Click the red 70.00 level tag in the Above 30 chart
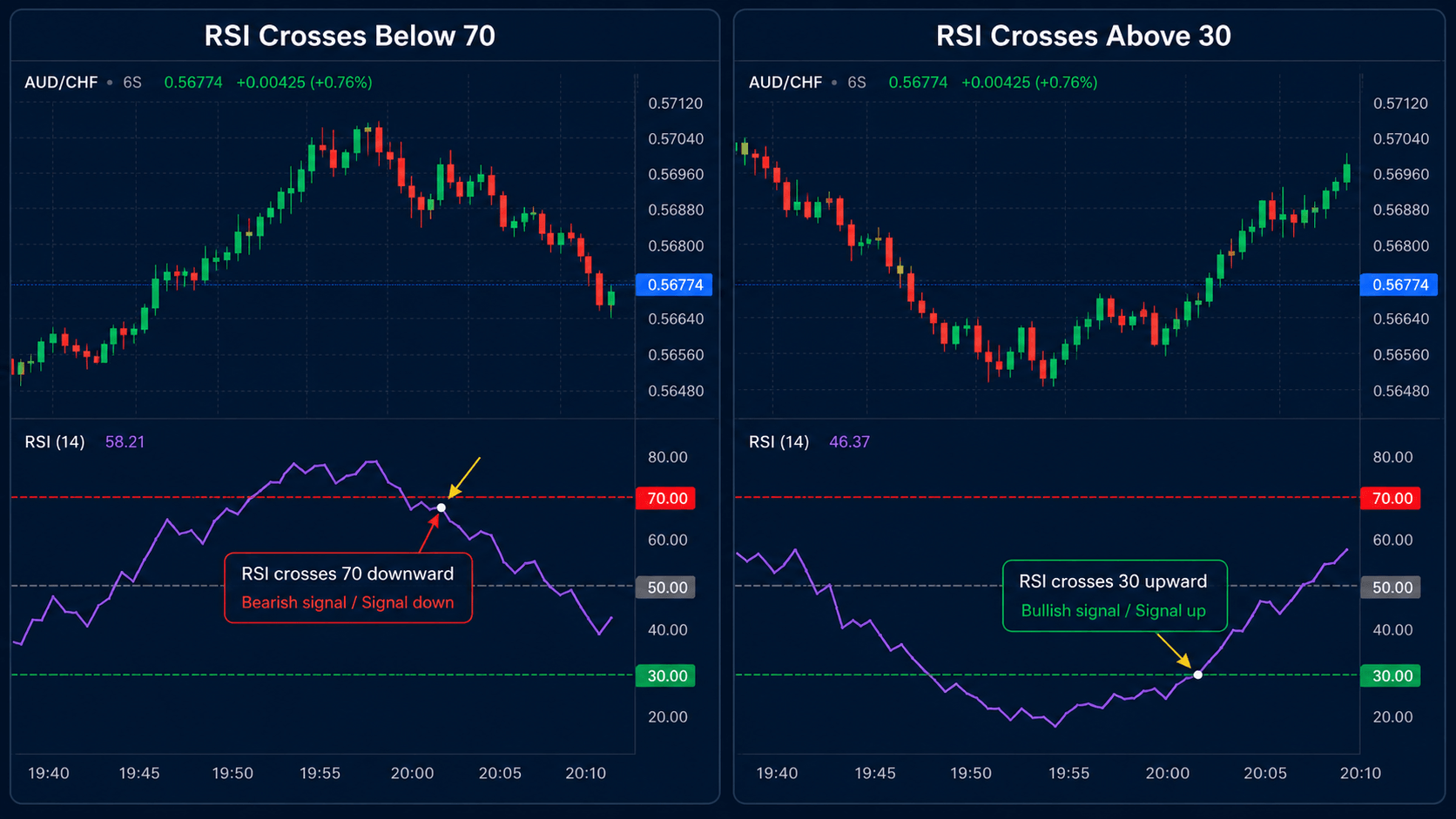 coord(1391,498)
